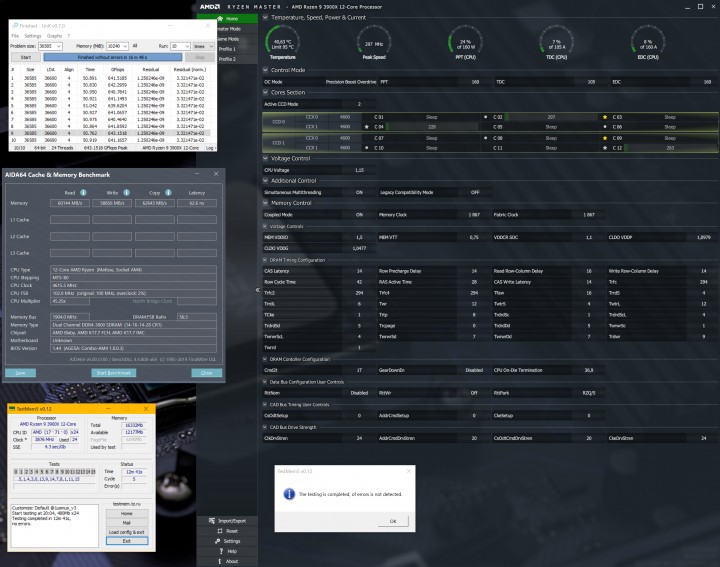This screenshot has width=720, height=567.
Task: Click the Peak Speed gauge dial
Action: 374,41
